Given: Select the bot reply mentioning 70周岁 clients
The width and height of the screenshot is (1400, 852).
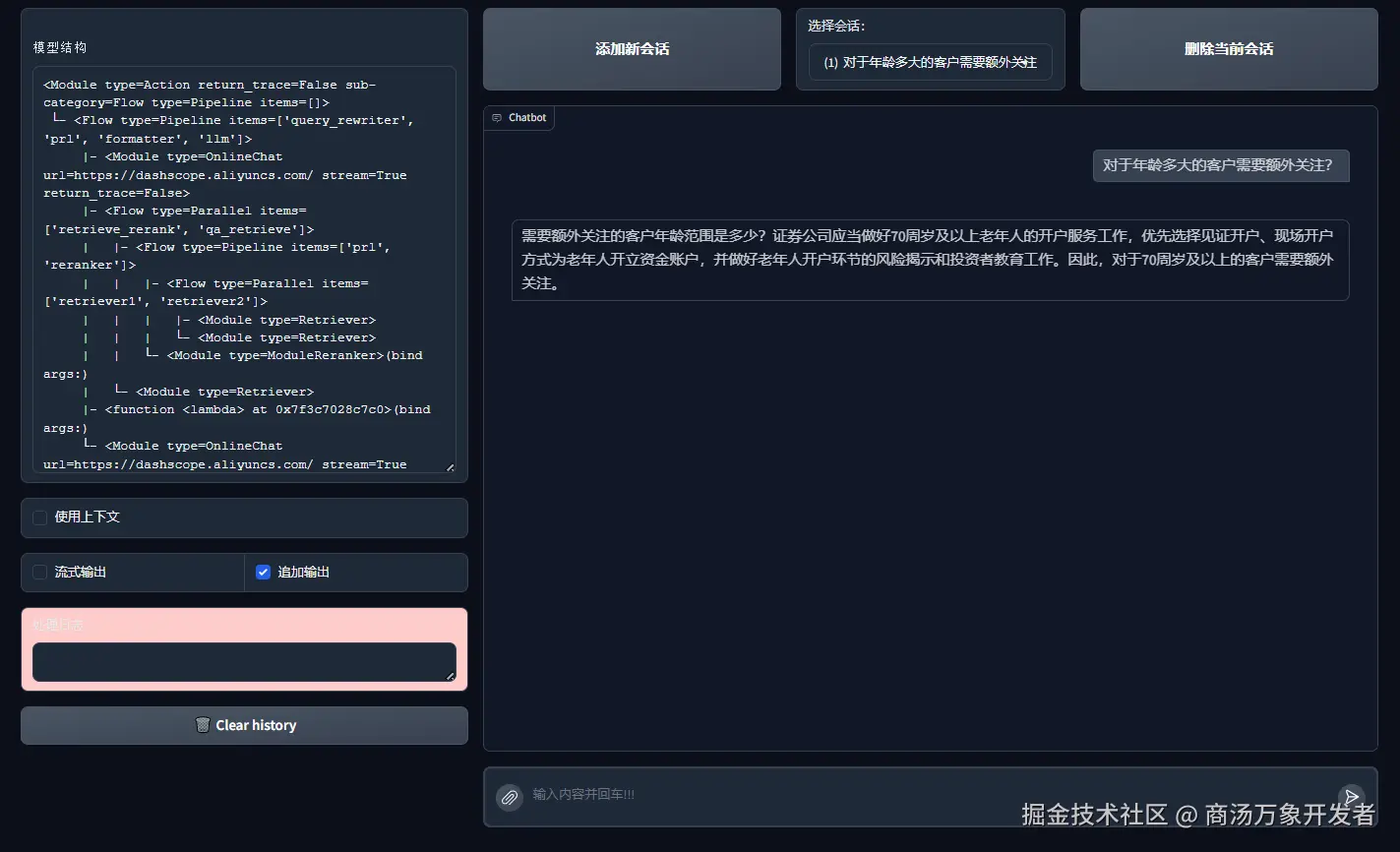Looking at the screenshot, I should tap(930, 260).
